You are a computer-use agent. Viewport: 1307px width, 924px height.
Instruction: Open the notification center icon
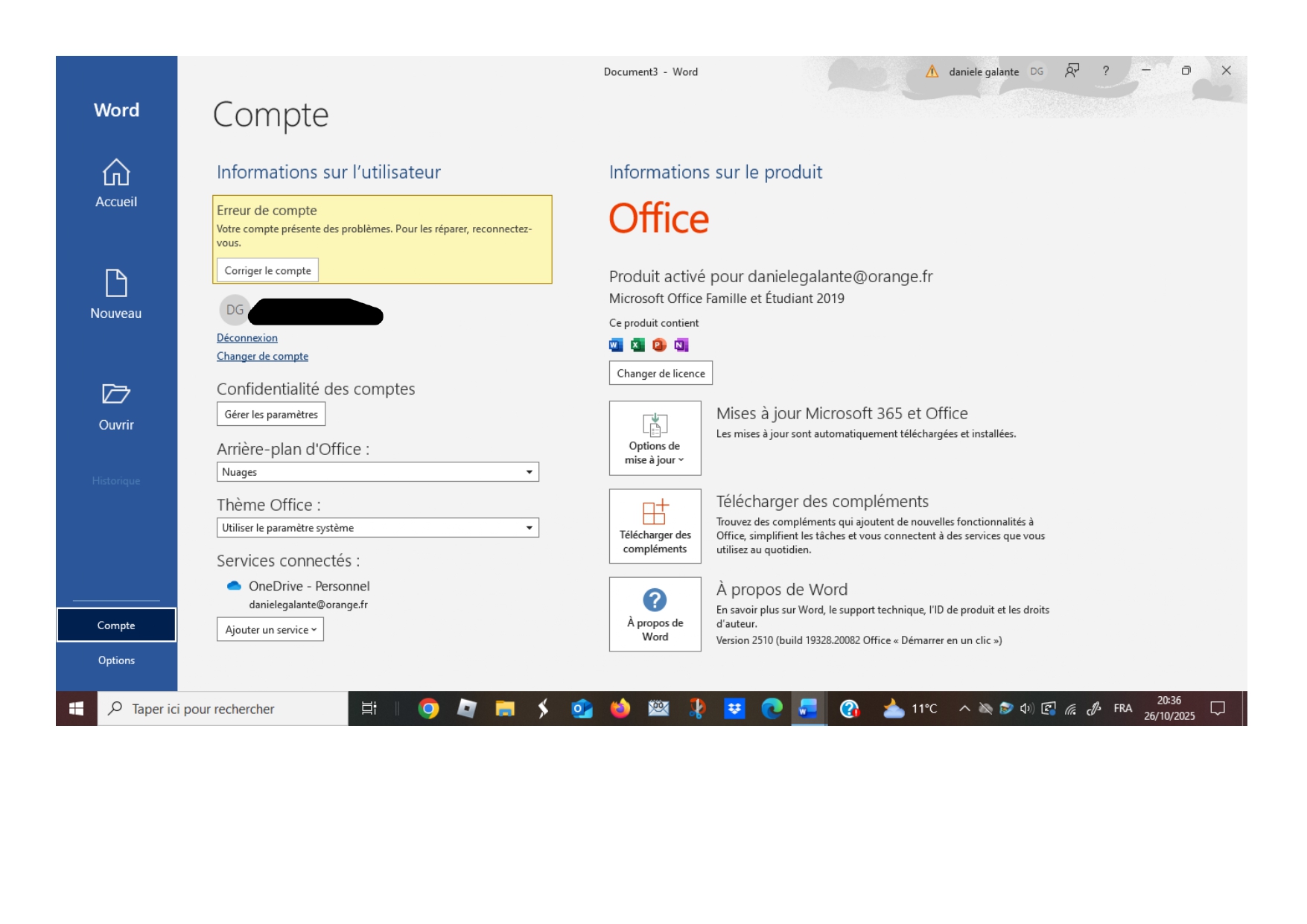click(x=1218, y=709)
